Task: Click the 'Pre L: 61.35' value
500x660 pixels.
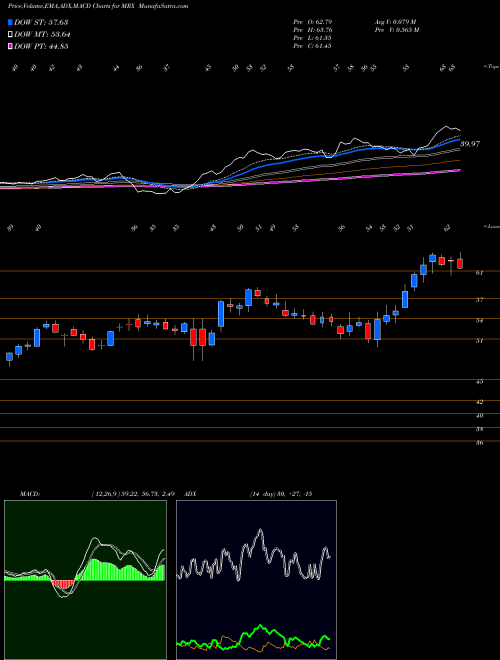Action: [x=313, y=38]
